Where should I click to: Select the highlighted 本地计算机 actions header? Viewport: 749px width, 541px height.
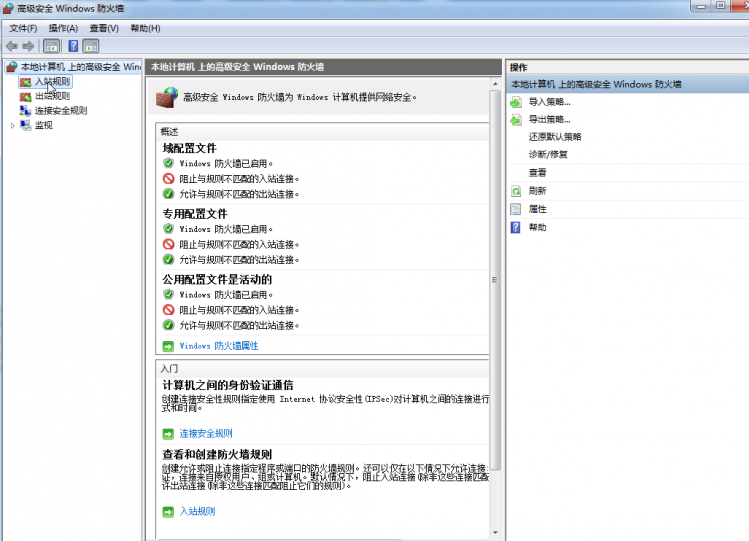tap(627, 85)
